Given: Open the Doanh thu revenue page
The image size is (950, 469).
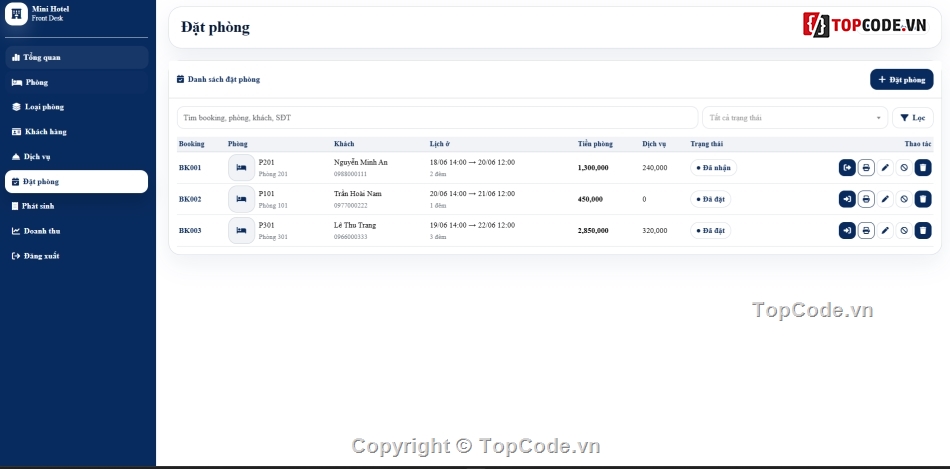Looking at the screenshot, I should tap(76, 231).
